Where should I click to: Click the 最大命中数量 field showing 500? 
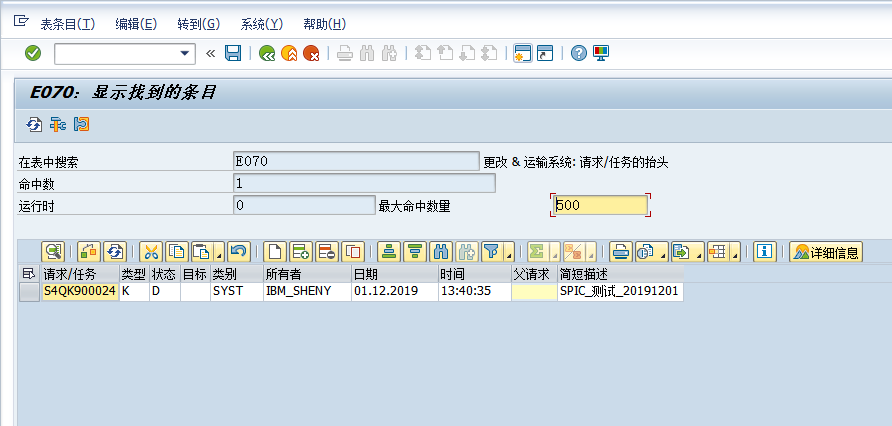pos(600,205)
